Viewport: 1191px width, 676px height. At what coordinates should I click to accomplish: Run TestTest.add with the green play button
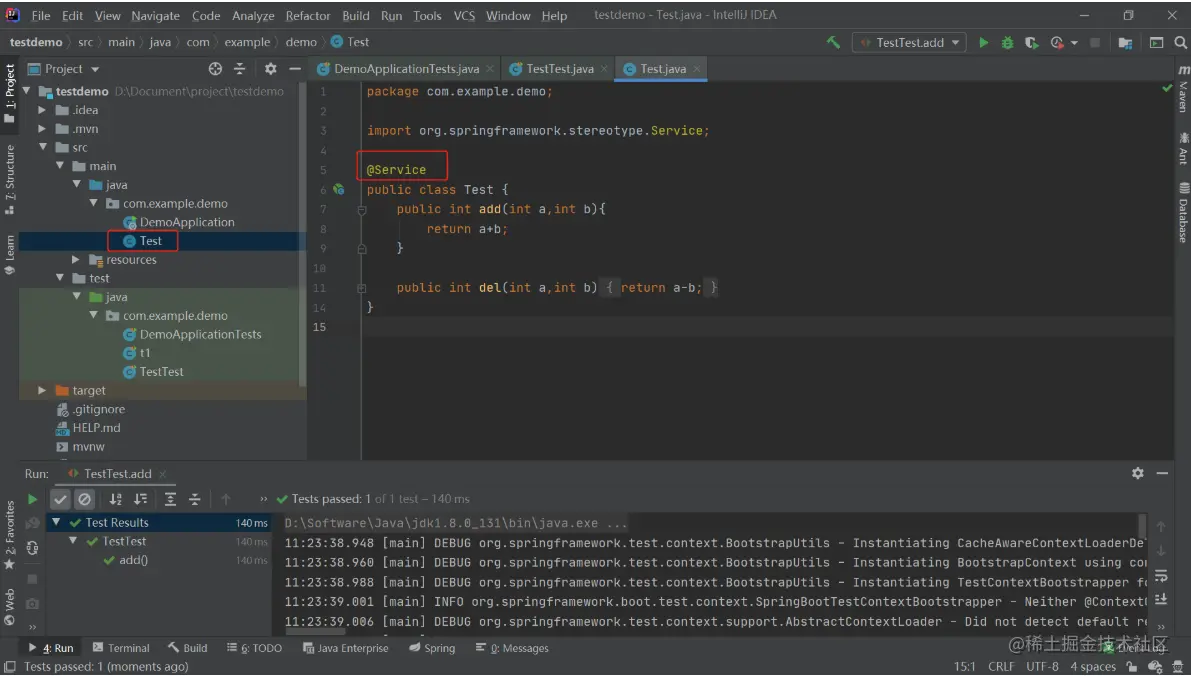[984, 43]
